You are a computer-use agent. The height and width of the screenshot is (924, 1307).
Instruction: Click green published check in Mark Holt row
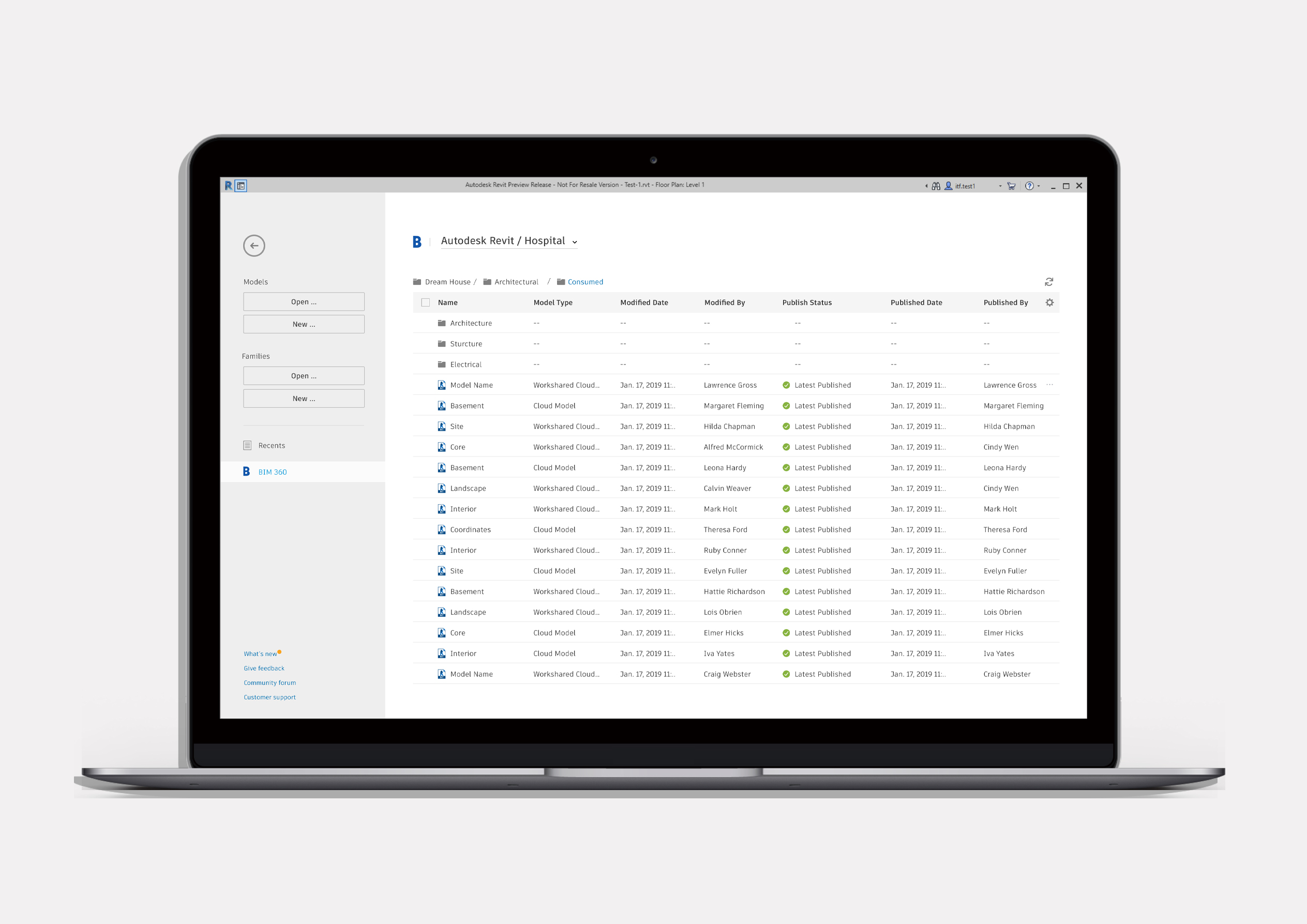pos(786,509)
